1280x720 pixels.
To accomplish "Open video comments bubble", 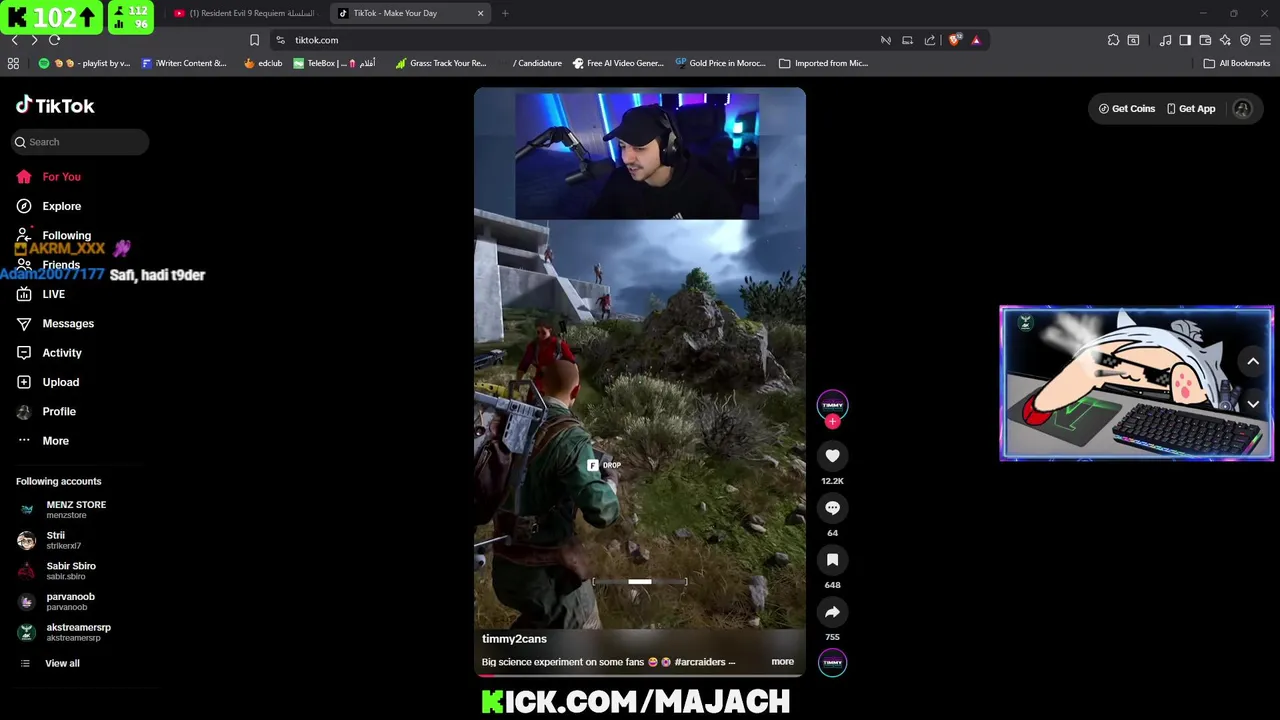I will [x=832, y=508].
